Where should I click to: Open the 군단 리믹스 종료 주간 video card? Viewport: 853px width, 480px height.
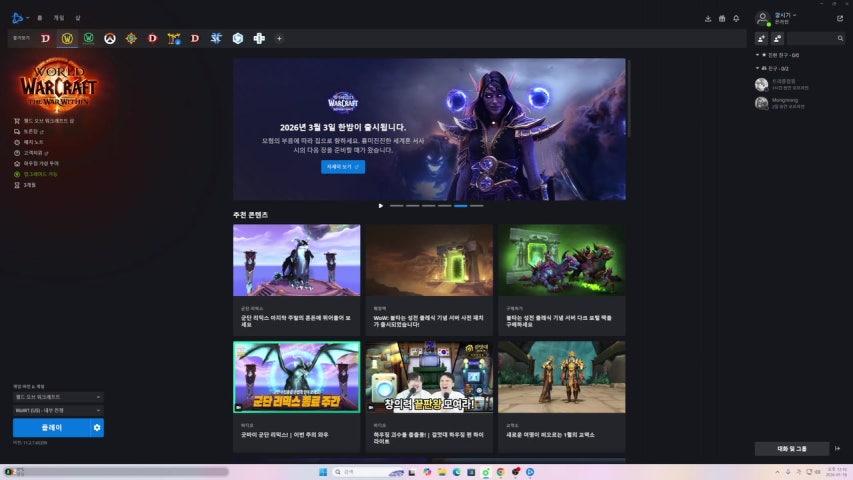pos(296,396)
